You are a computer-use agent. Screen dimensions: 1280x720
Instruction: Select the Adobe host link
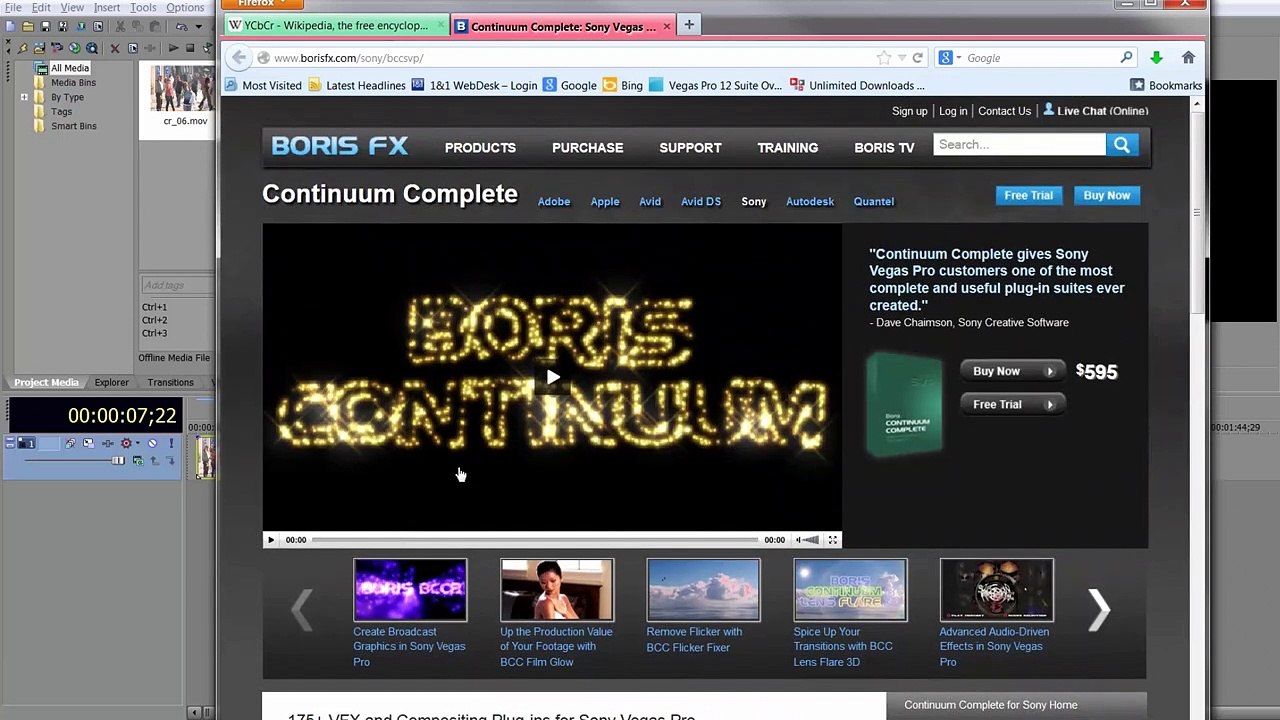click(x=554, y=201)
